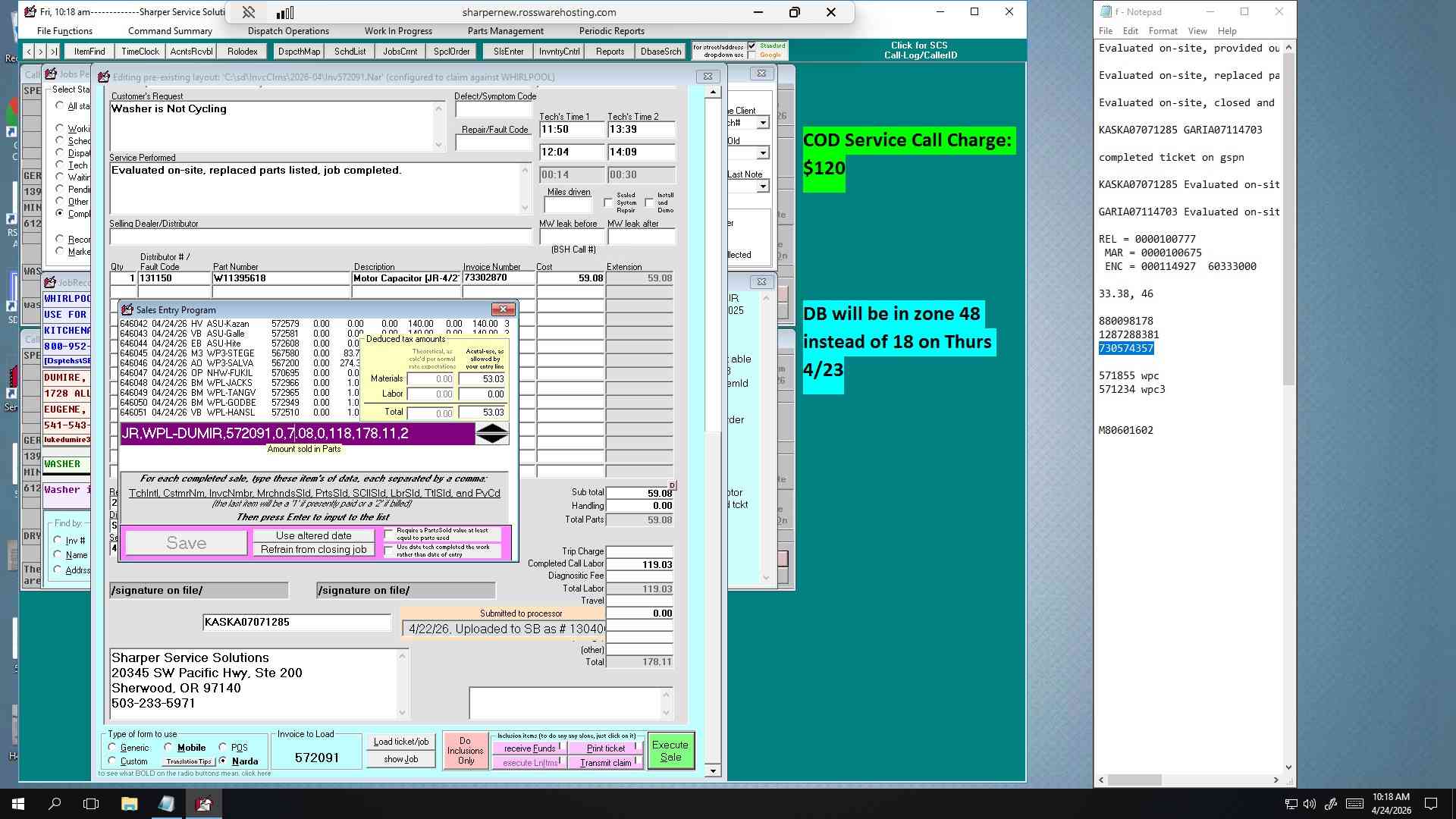Click the Execute Sale button
1456x819 pixels.
[x=670, y=751]
